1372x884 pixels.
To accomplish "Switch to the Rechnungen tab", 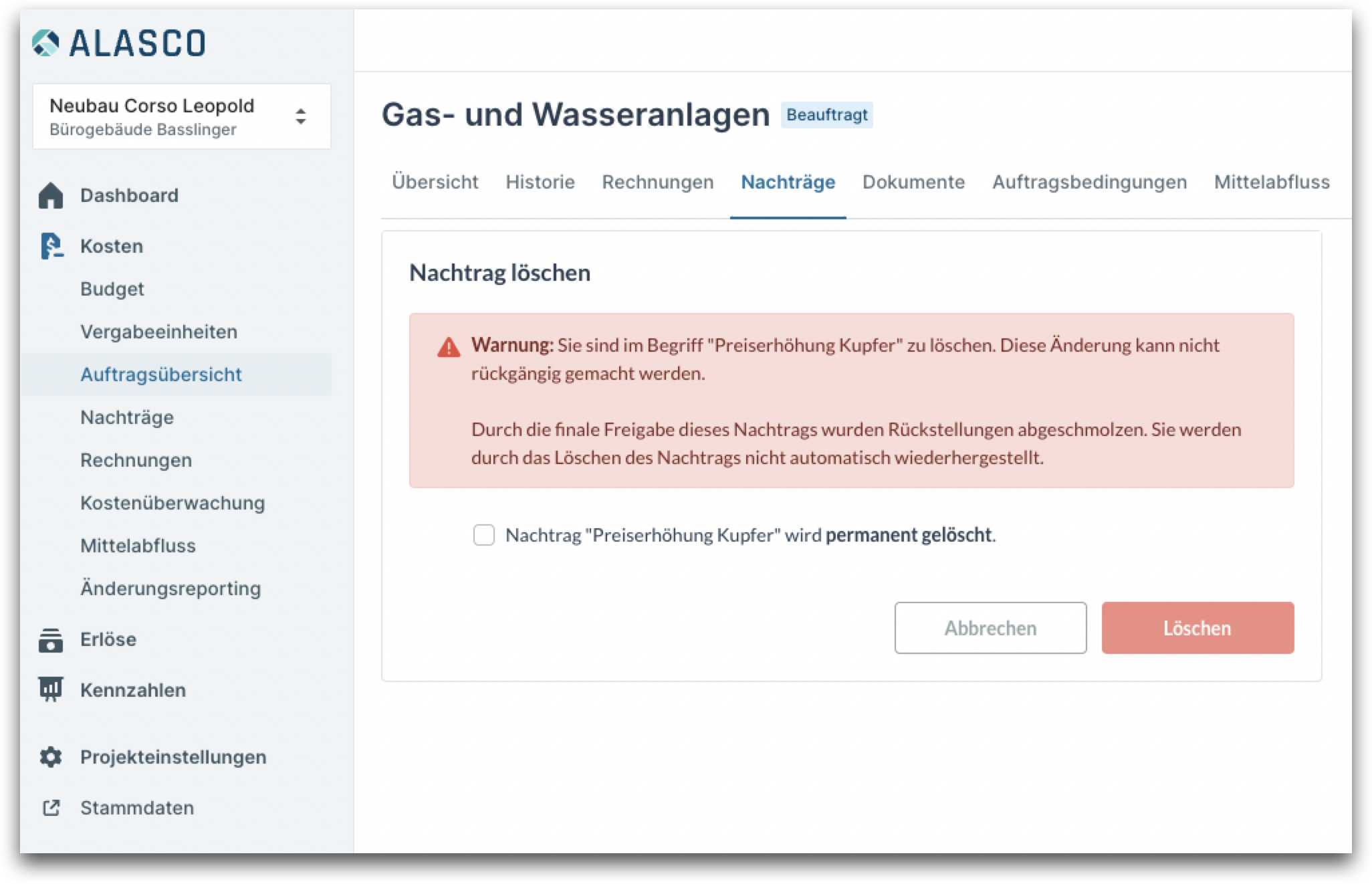I will click(x=657, y=182).
